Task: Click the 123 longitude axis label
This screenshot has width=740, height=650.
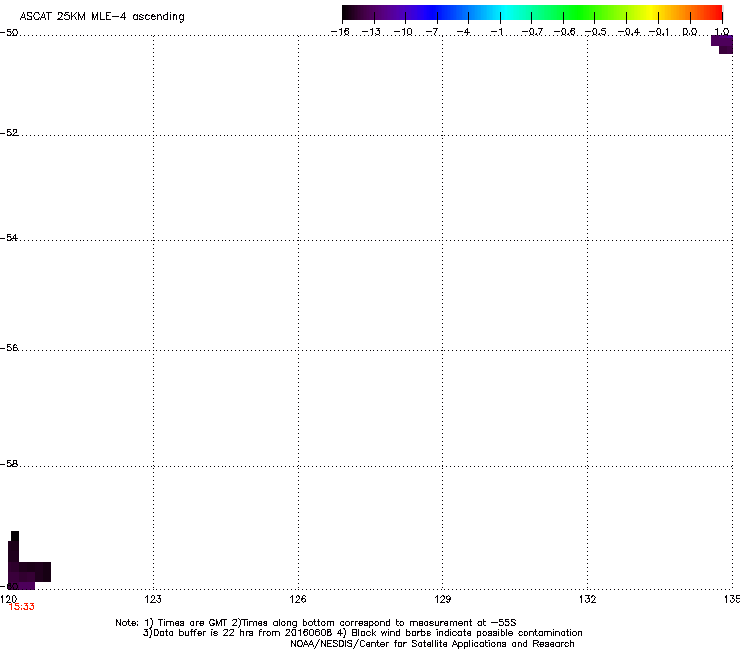Action: pyautogui.click(x=153, y=599)
